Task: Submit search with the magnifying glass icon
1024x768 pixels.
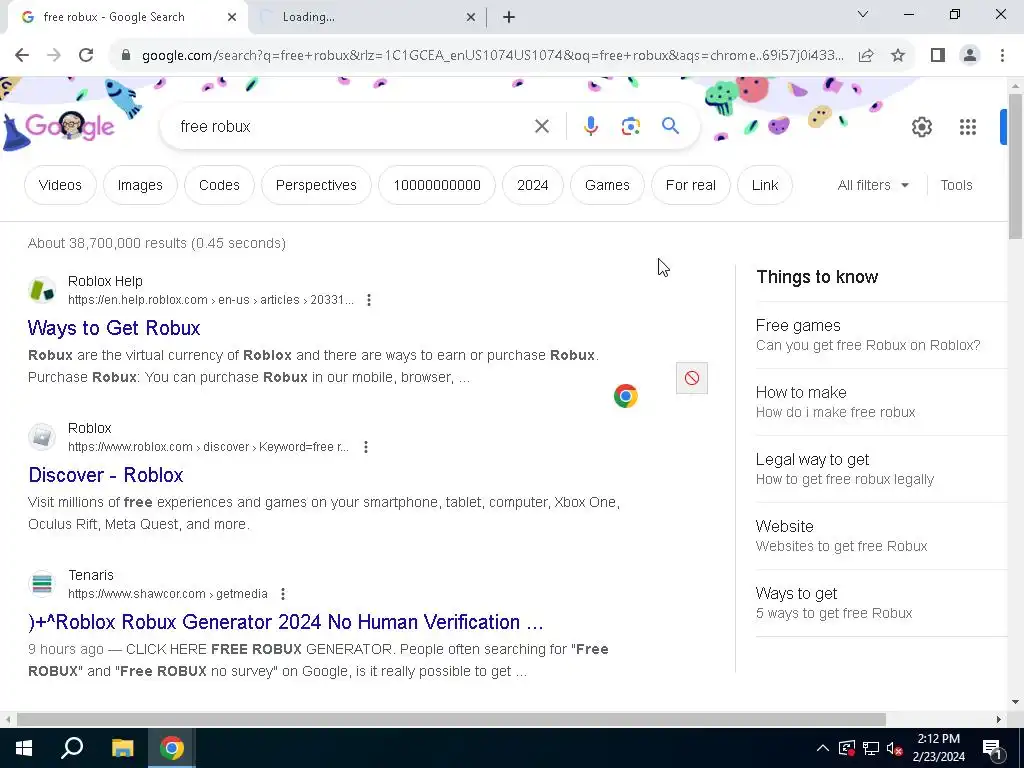Action: pyautogui.click(x=670, y=126)
